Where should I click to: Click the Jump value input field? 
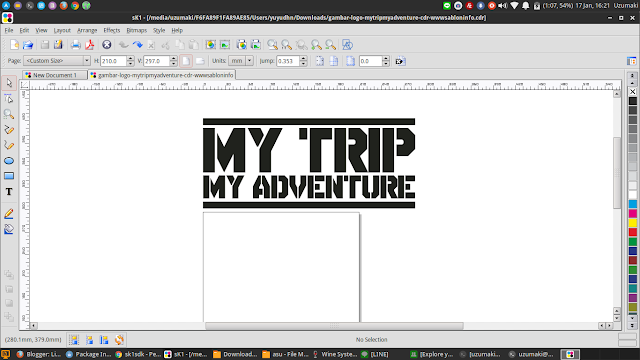[288, 61]
